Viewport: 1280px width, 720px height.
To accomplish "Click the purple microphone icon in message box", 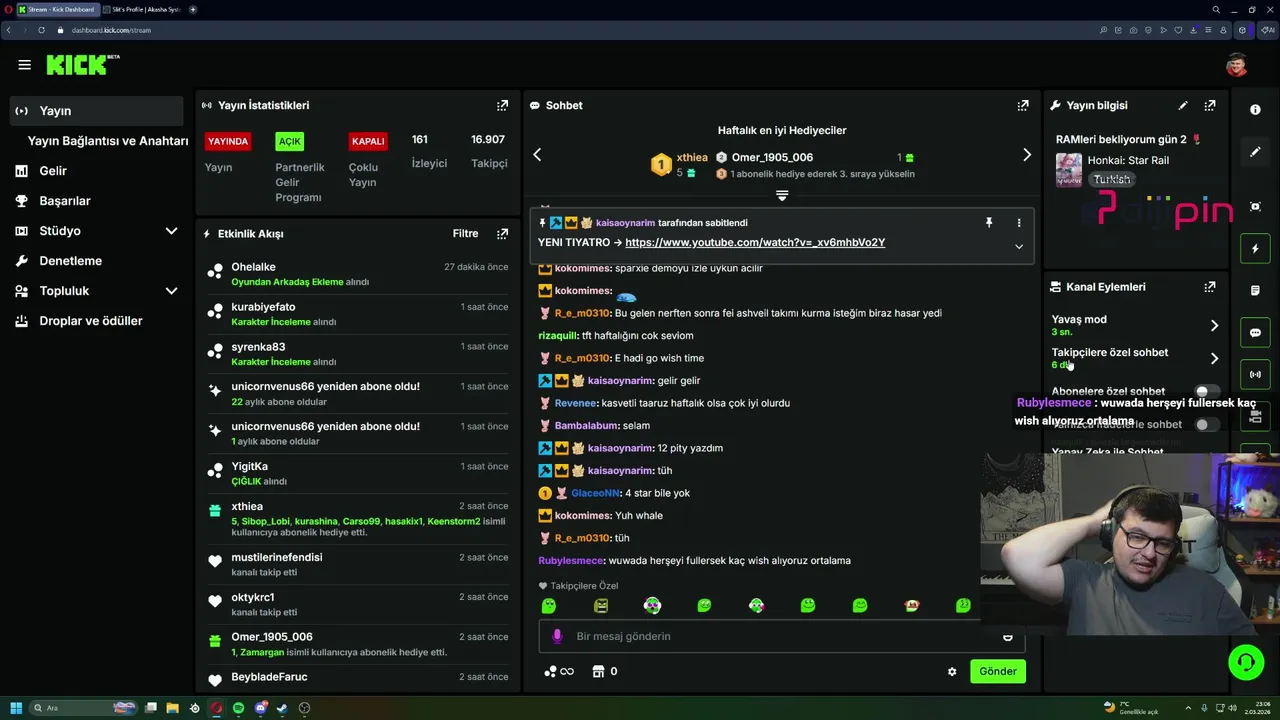I will coord(557,636).
